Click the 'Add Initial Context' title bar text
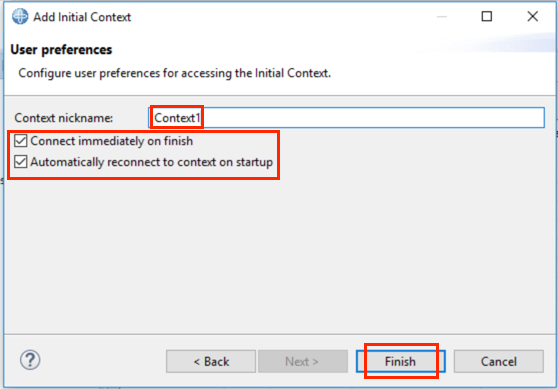558x389 pixels. pyautogui.click(x=82, y=17)
